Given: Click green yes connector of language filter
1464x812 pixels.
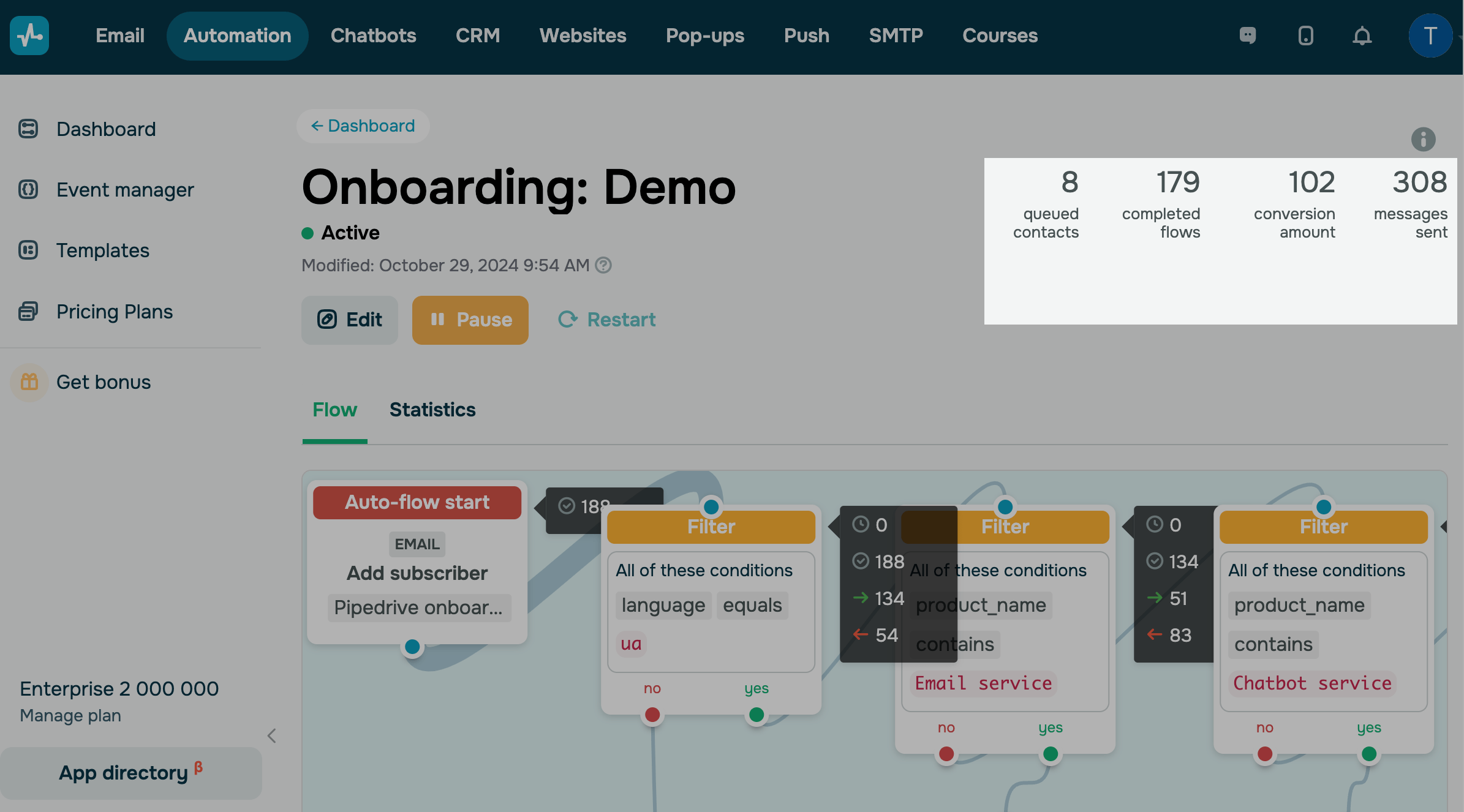Looking at the screenshot, I should click(x=757, y=715).
